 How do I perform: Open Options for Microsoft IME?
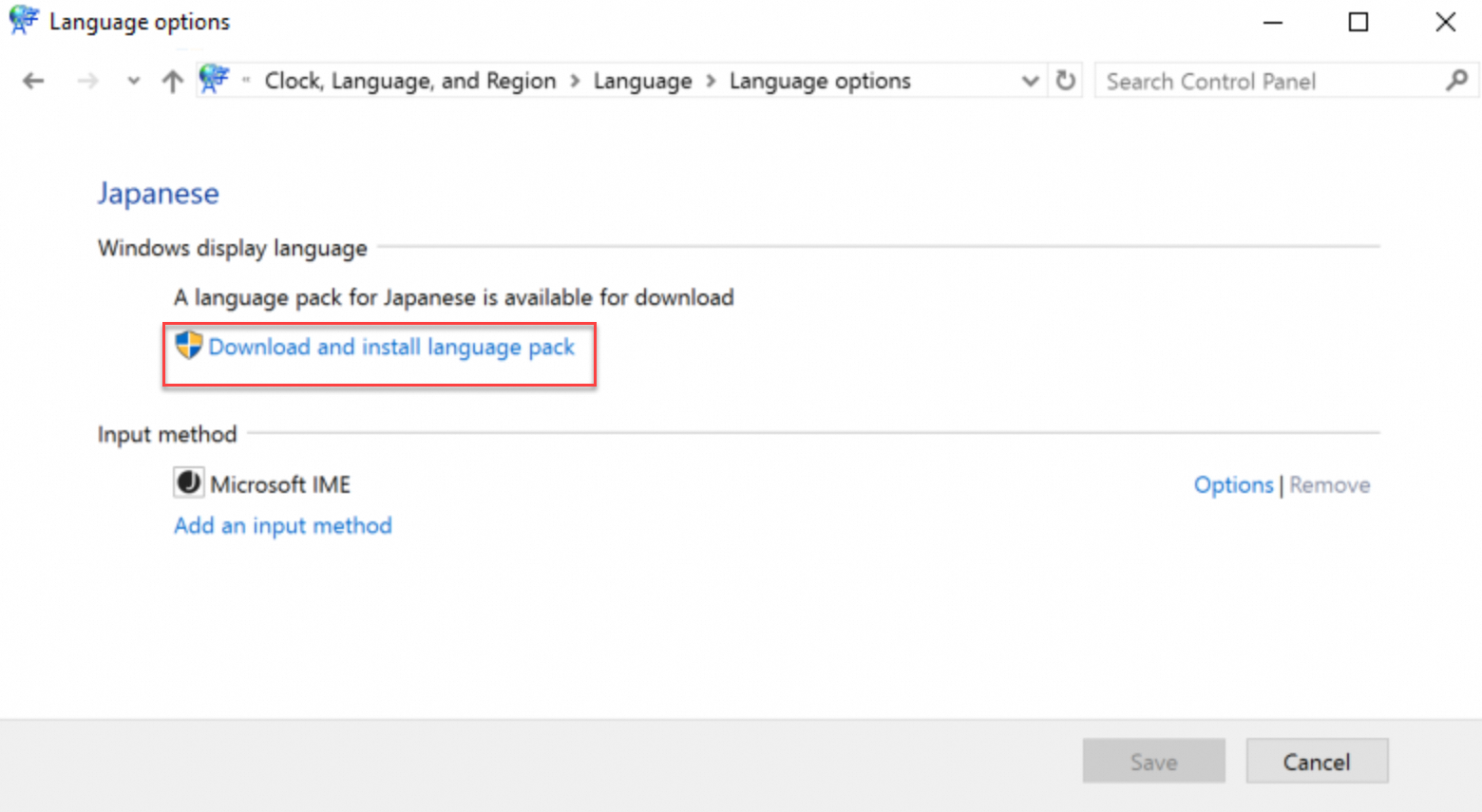pyautogui.click(x=1233, y=485)
